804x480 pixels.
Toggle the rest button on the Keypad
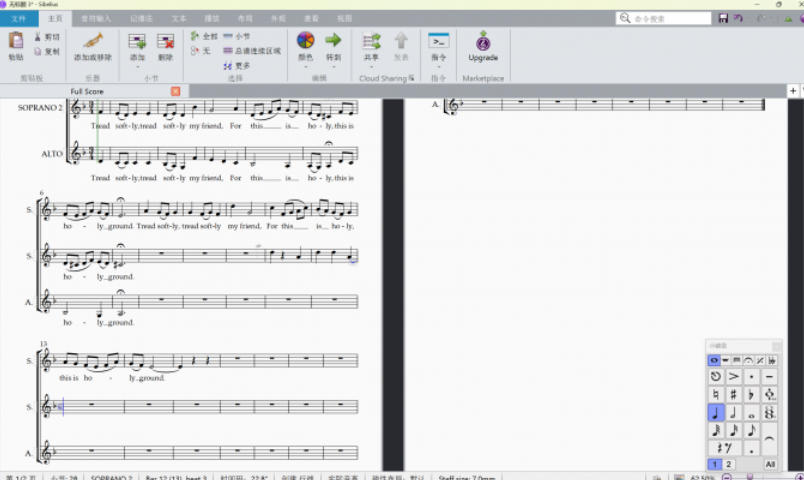(x=725, y=448)
